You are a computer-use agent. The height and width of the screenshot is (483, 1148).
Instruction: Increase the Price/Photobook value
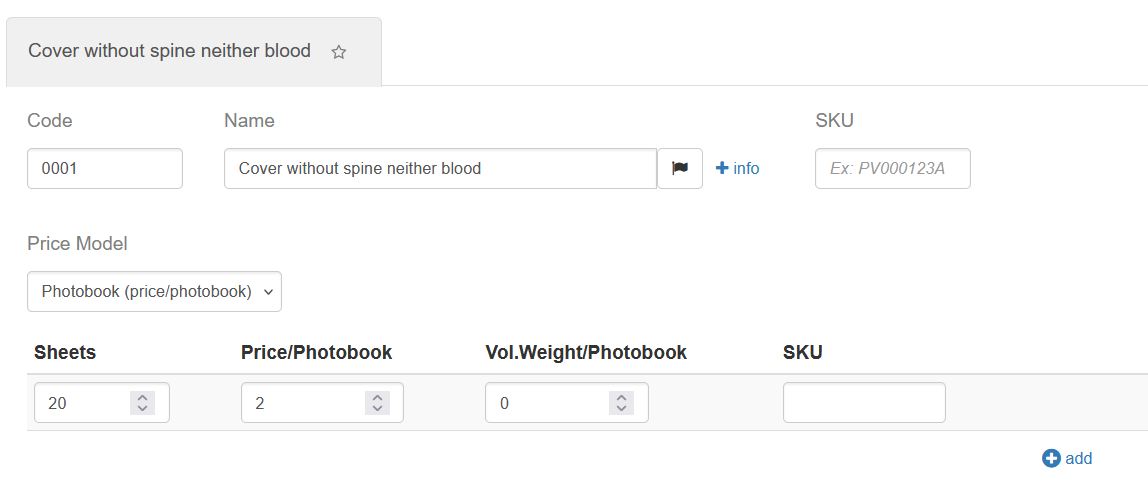[377, 397]
